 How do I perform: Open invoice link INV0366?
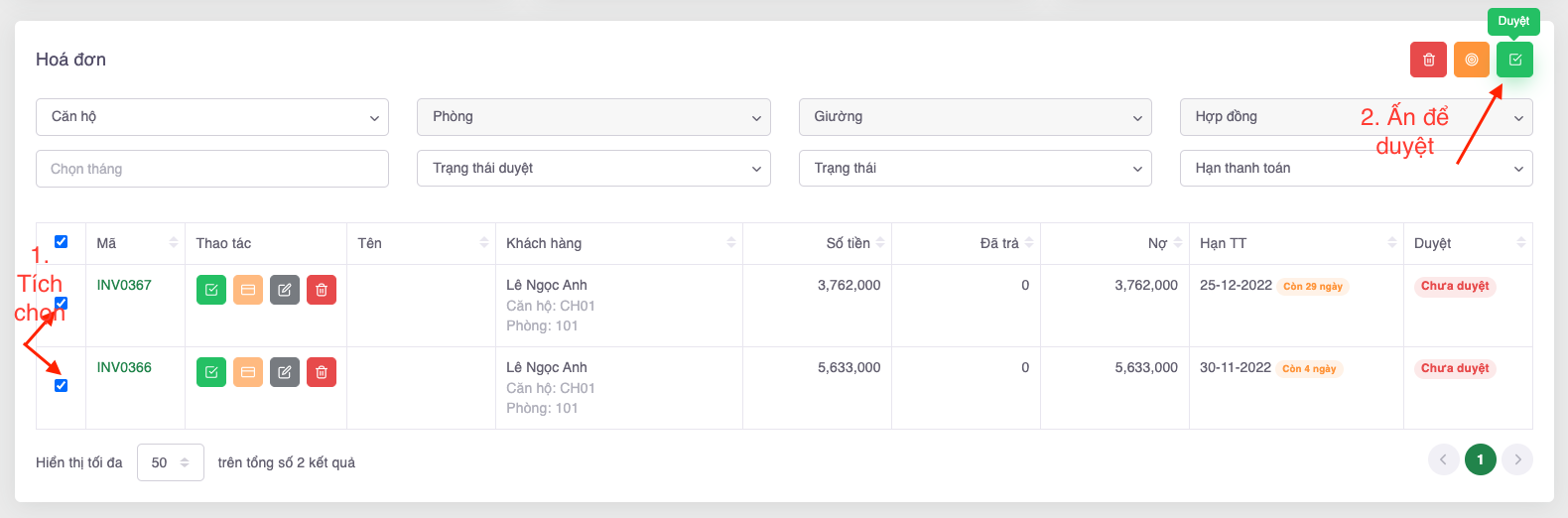click(124, 367)
